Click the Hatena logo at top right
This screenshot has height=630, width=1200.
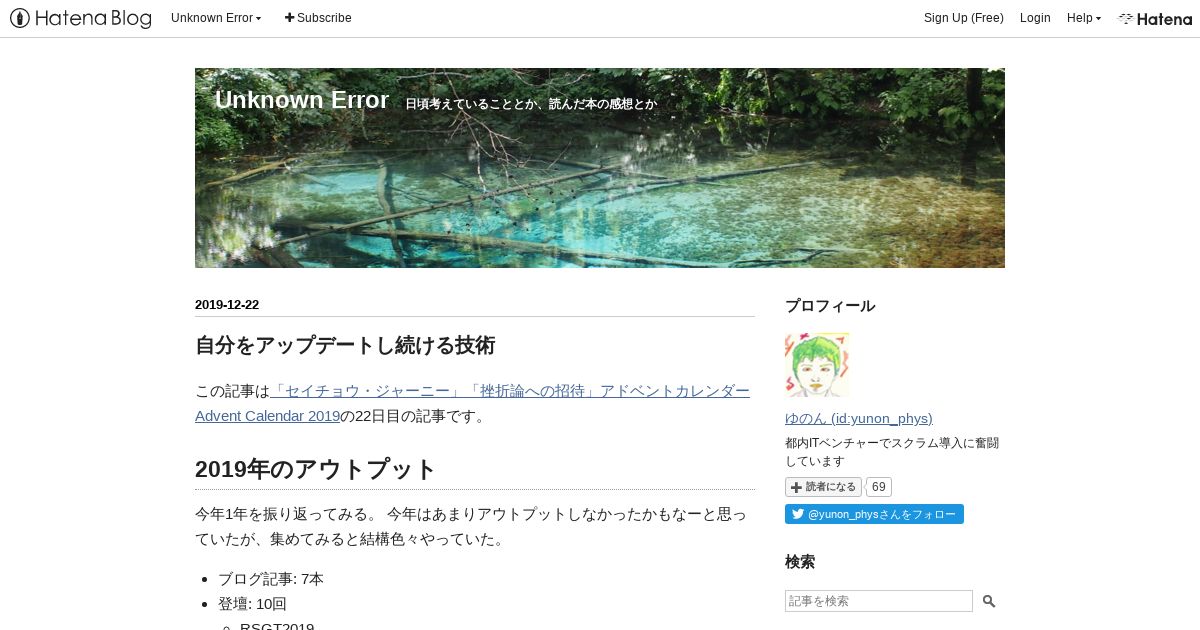pos(1155,18)
